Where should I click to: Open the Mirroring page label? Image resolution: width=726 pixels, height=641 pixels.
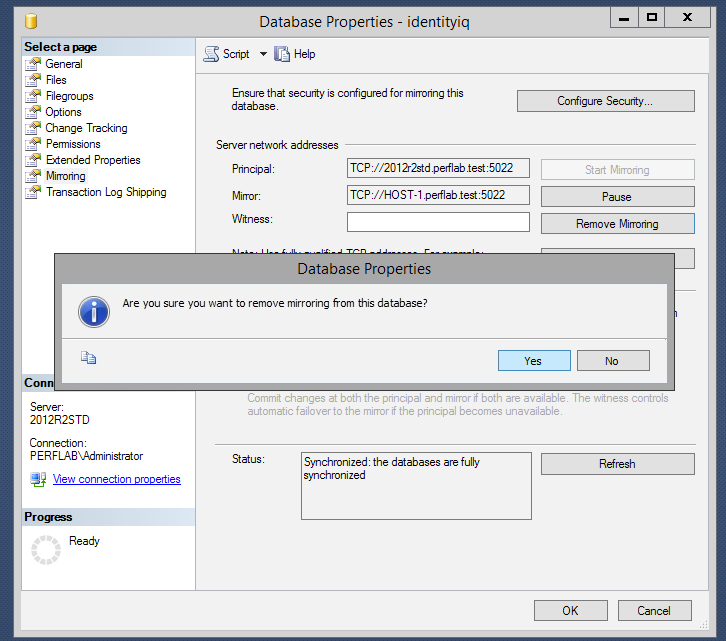[66, 176]
